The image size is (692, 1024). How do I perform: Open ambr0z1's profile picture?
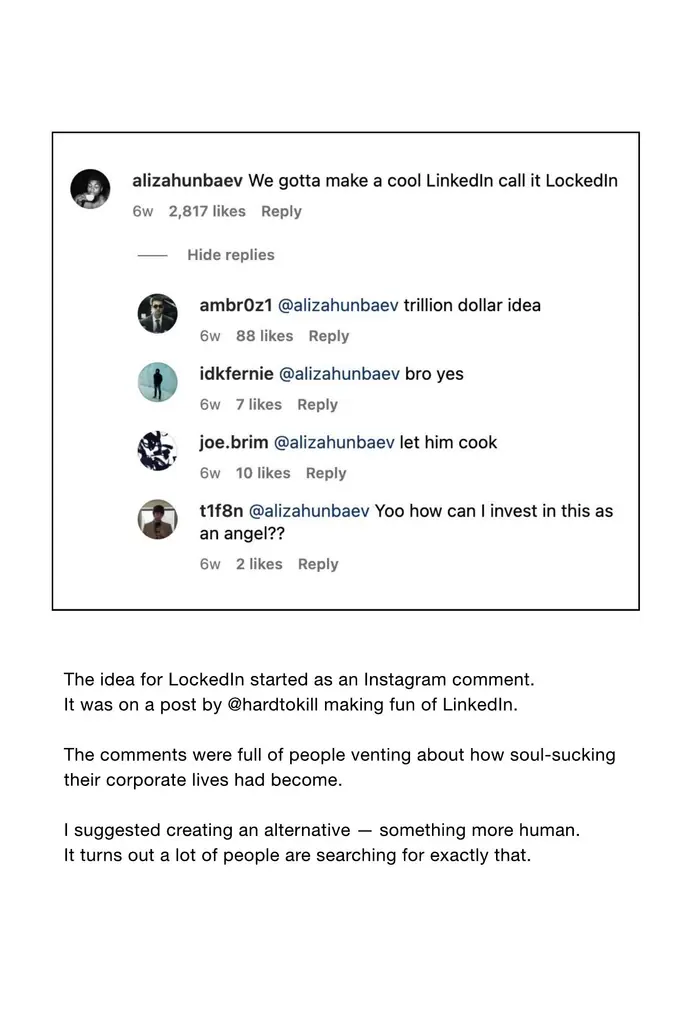click(x=157, y=313)
